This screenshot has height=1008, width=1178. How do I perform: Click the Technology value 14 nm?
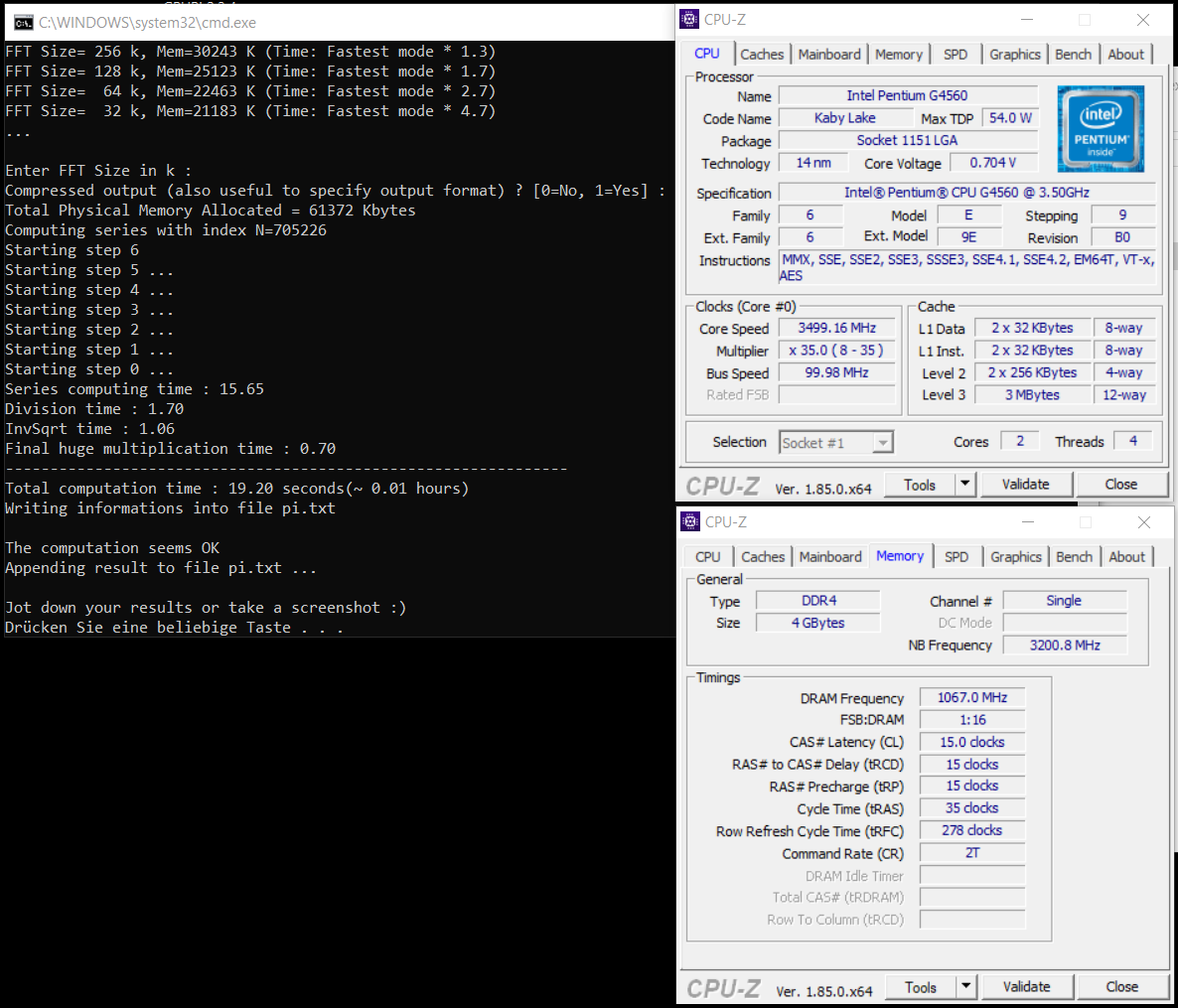click(x=813, y=163)
